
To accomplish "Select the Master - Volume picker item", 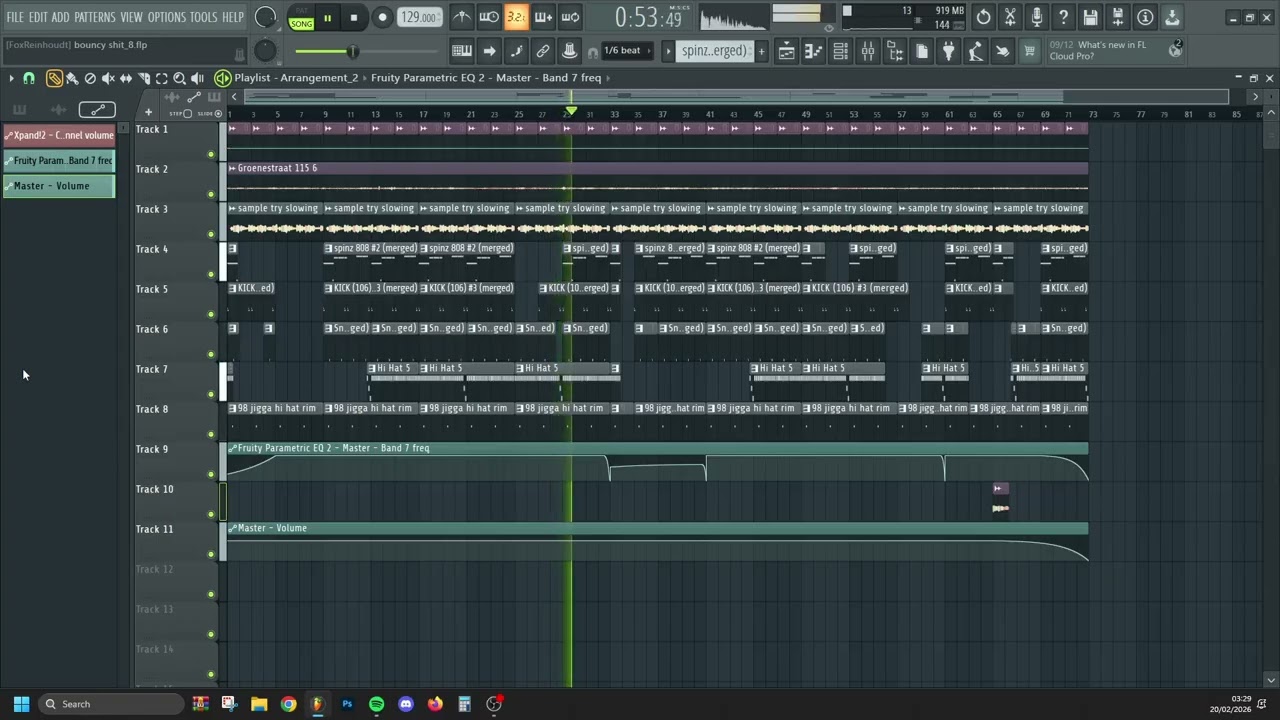I will [59, 186].
